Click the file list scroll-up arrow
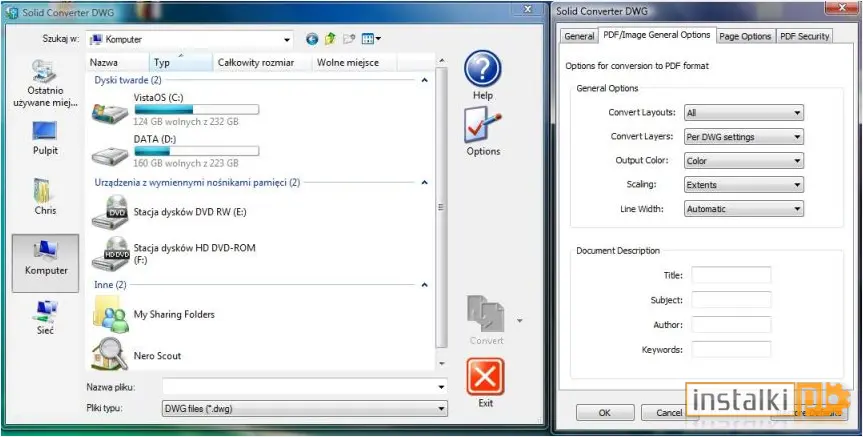 pos(441,60)
